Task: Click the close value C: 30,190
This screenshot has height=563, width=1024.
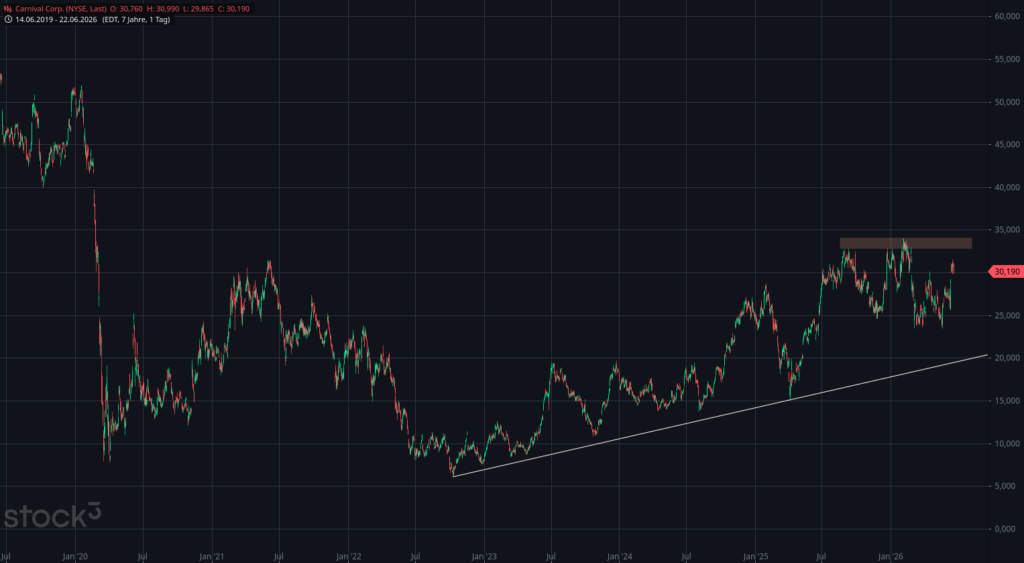Action: pyautogui.click(x=232, y=9)
